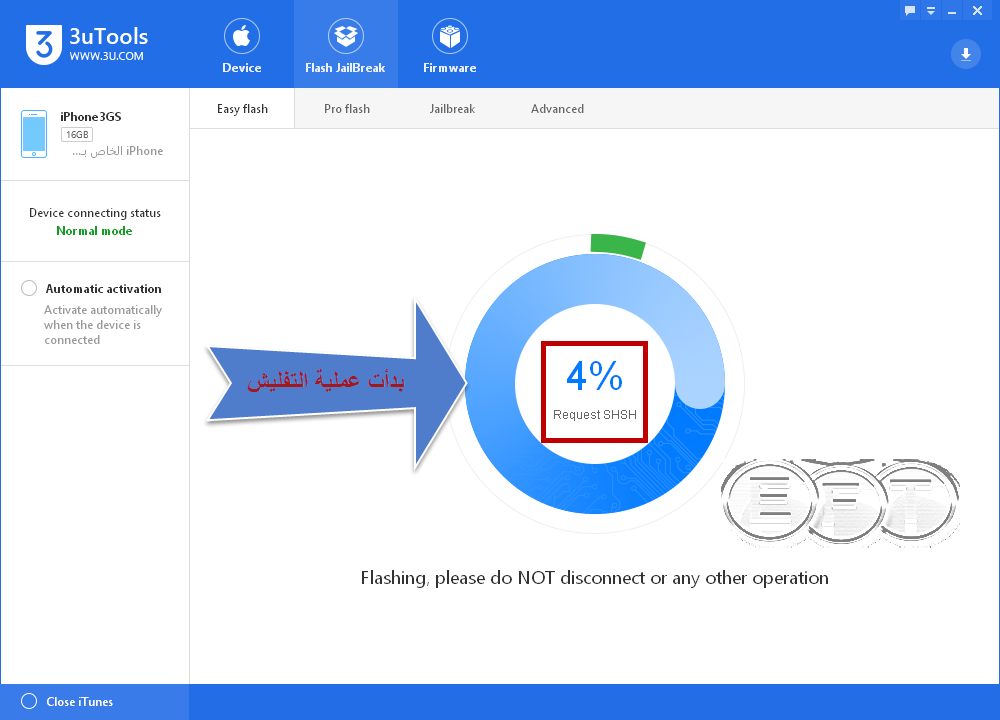Click the 3uTools shield logo
This screenshot has width=1000, height=720.
(x=44, y=45)
